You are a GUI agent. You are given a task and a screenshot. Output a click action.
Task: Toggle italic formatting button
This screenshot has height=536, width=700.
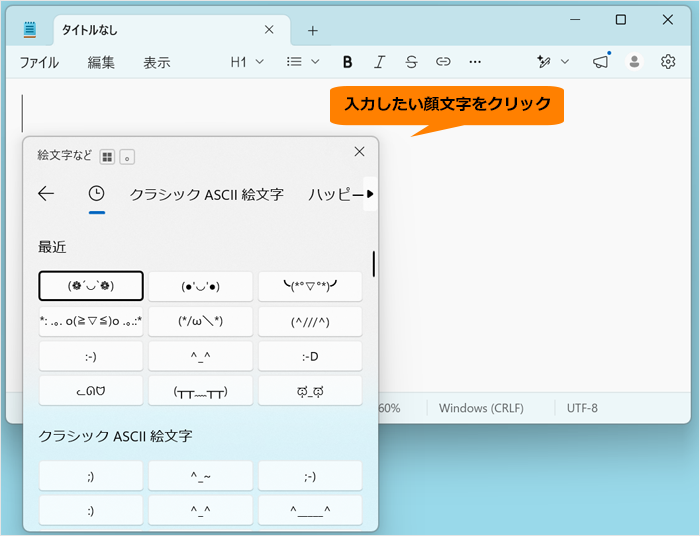coord(379,62)
